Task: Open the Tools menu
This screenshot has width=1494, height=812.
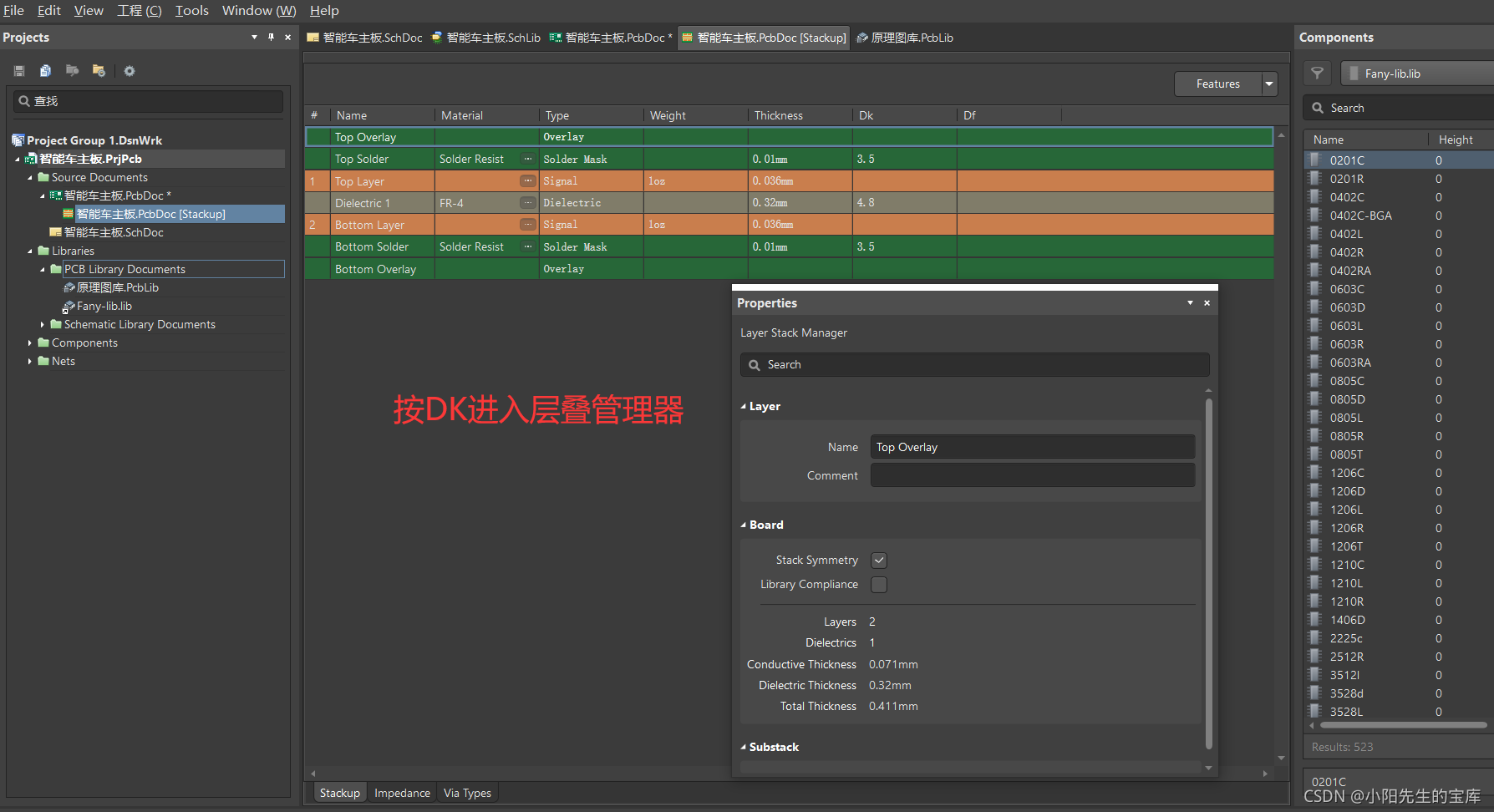Action: (191, 10)
